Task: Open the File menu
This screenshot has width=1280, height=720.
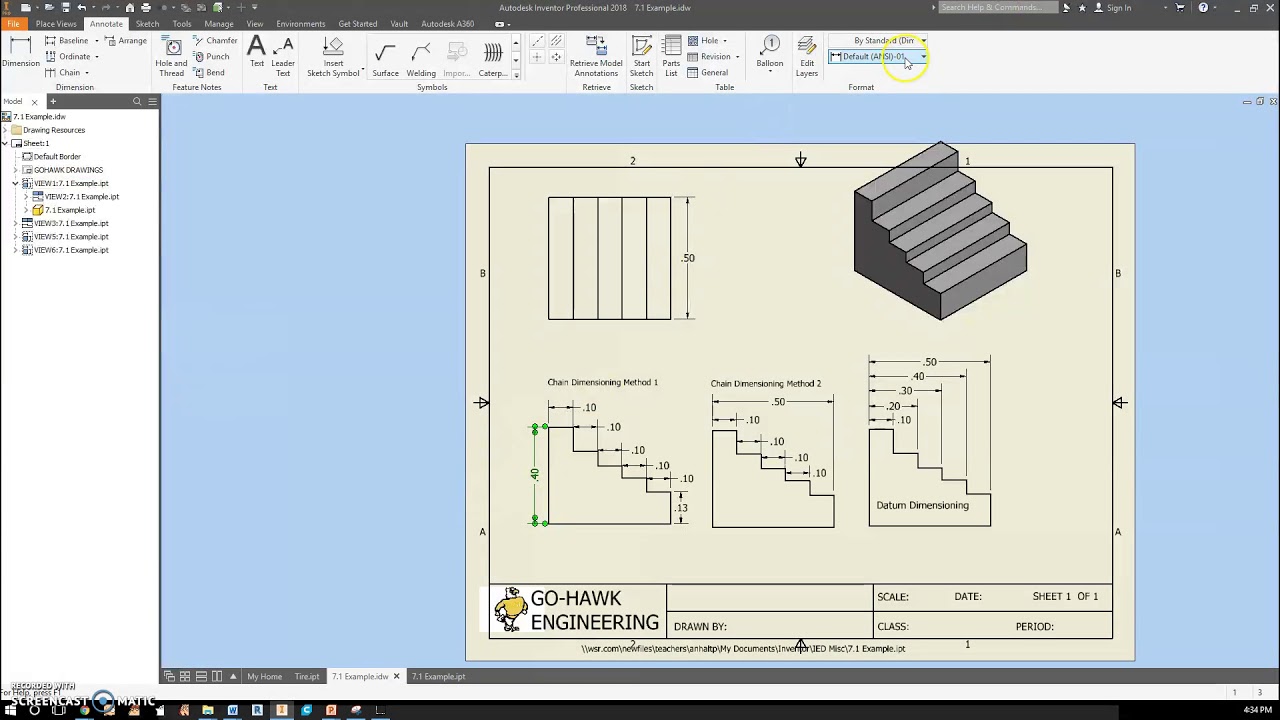Action: (x=13, y=24)
